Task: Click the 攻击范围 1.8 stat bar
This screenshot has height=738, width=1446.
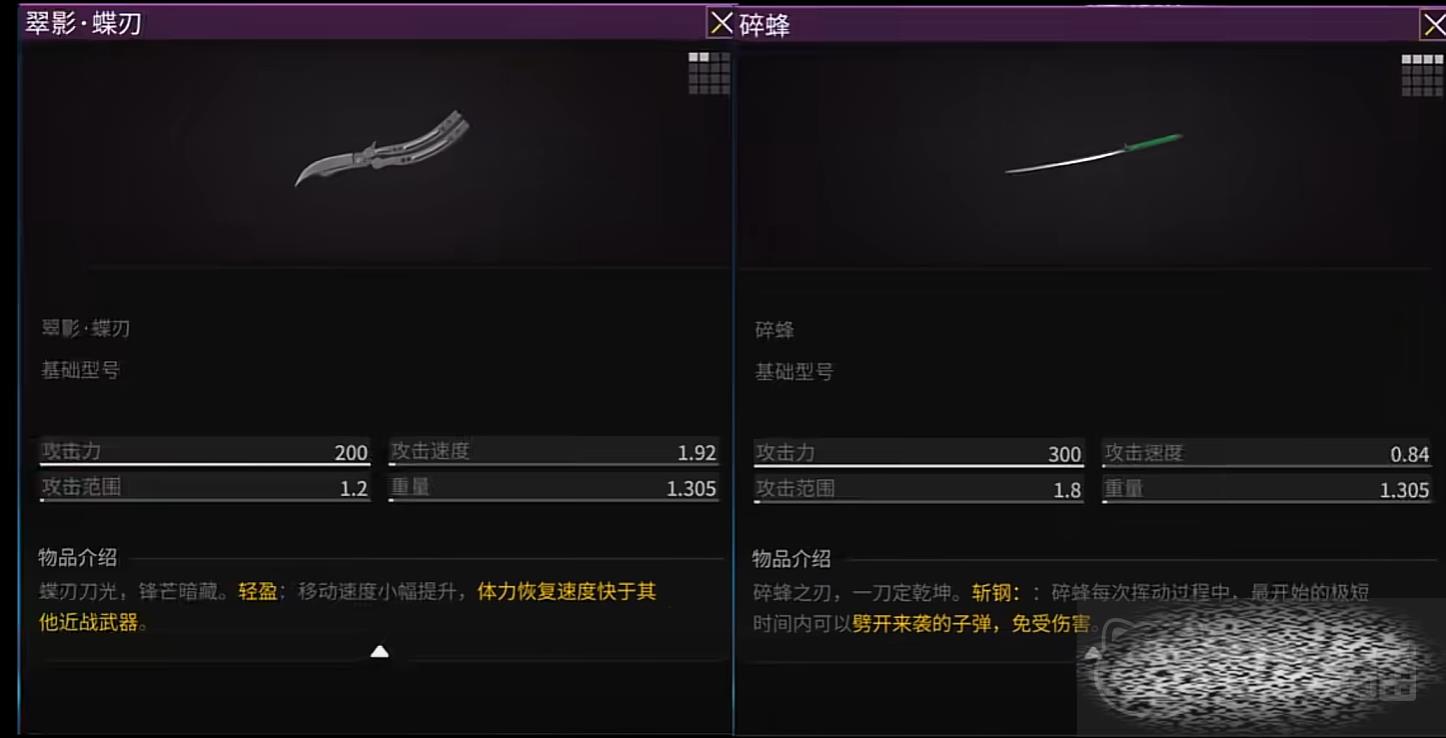Action: [x=918, y=490]
